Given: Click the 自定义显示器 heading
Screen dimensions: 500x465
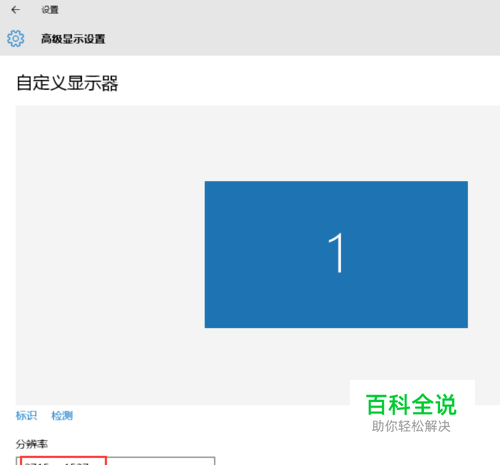Looking at the screenshot, I should [67, 83].
